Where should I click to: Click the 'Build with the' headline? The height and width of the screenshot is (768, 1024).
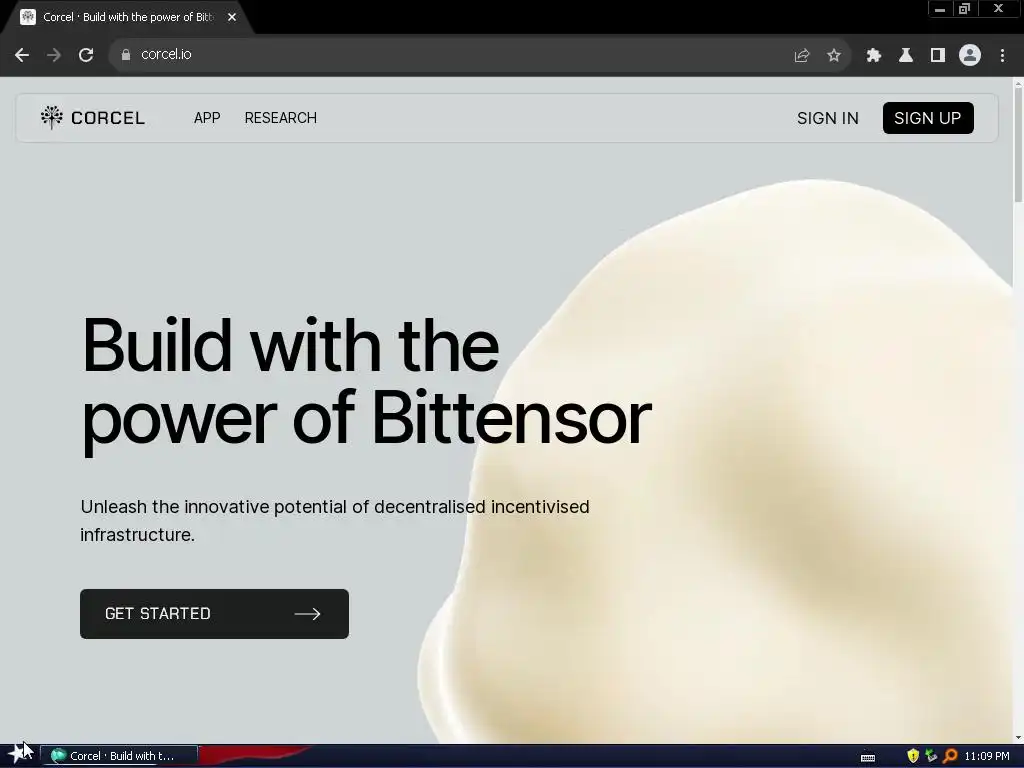tap(291, 345)
